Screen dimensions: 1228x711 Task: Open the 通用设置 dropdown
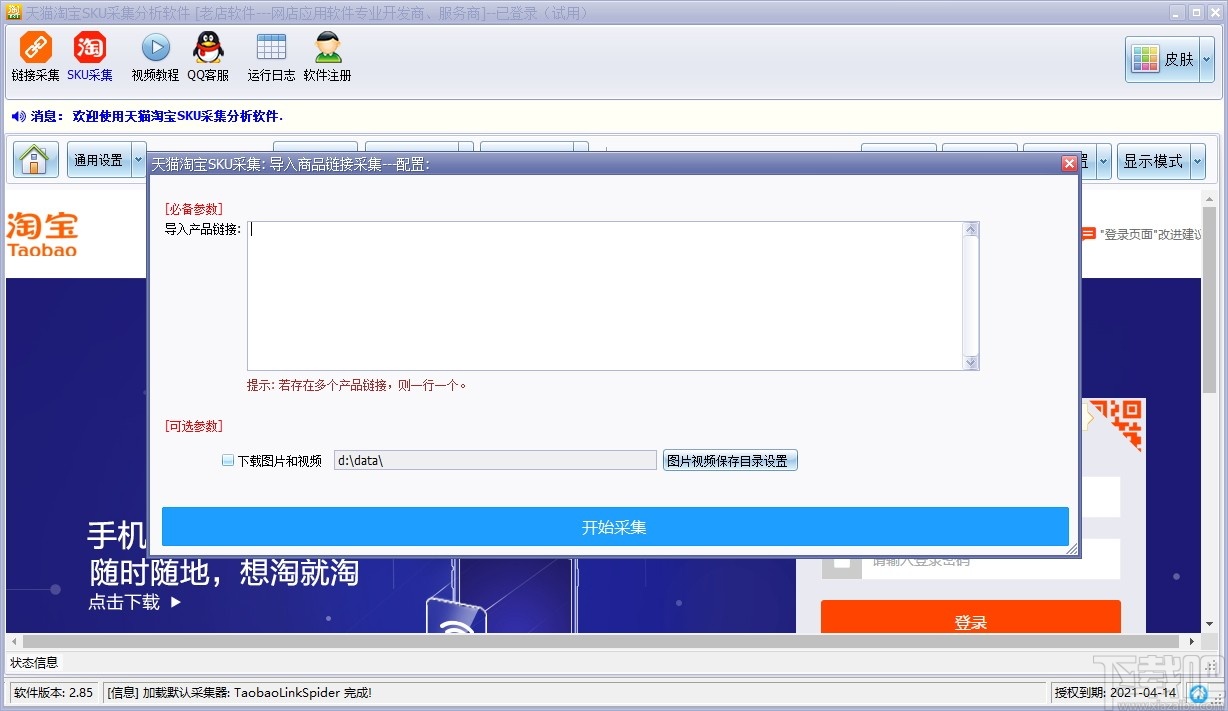138,159
